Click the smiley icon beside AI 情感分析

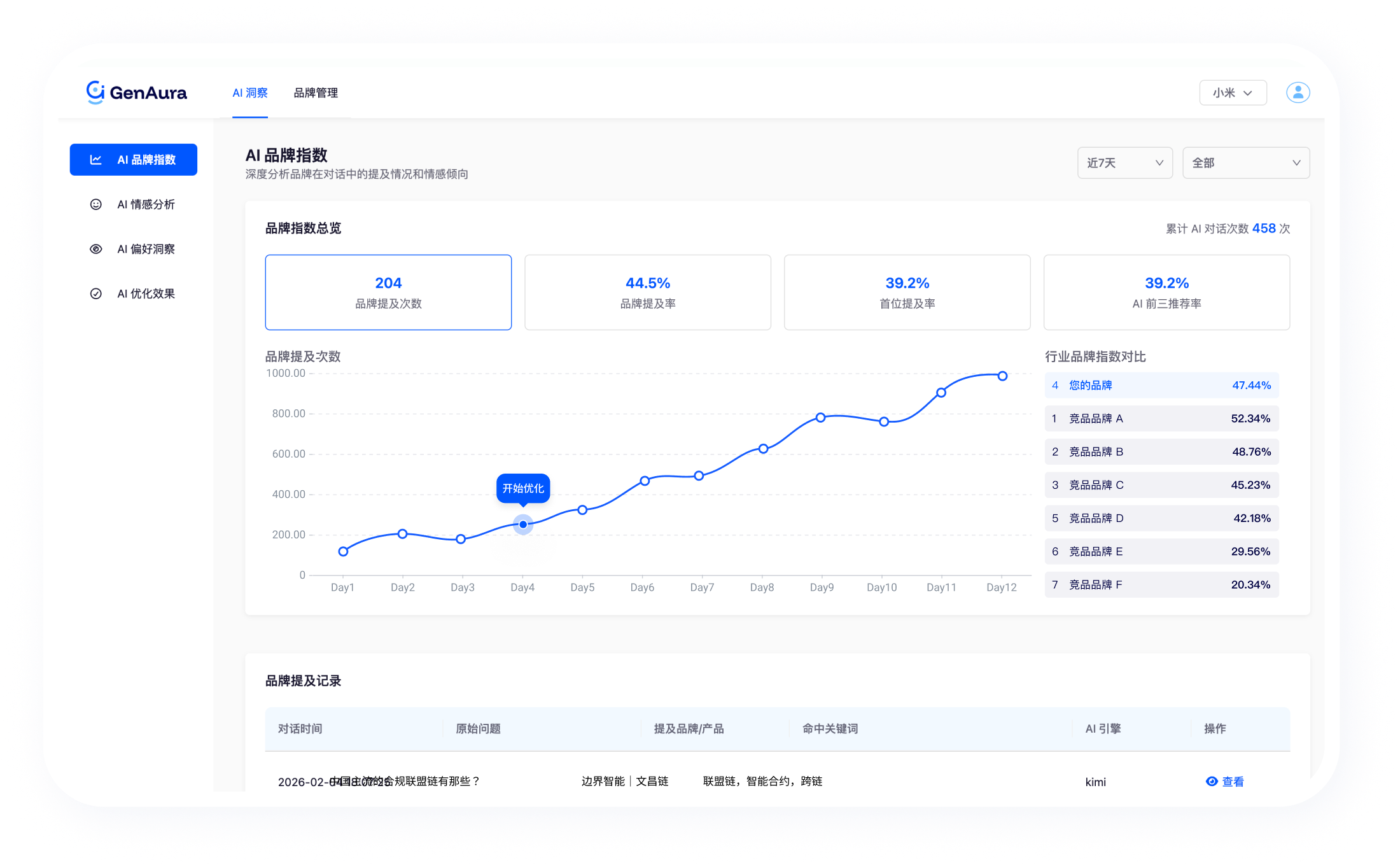96,204
